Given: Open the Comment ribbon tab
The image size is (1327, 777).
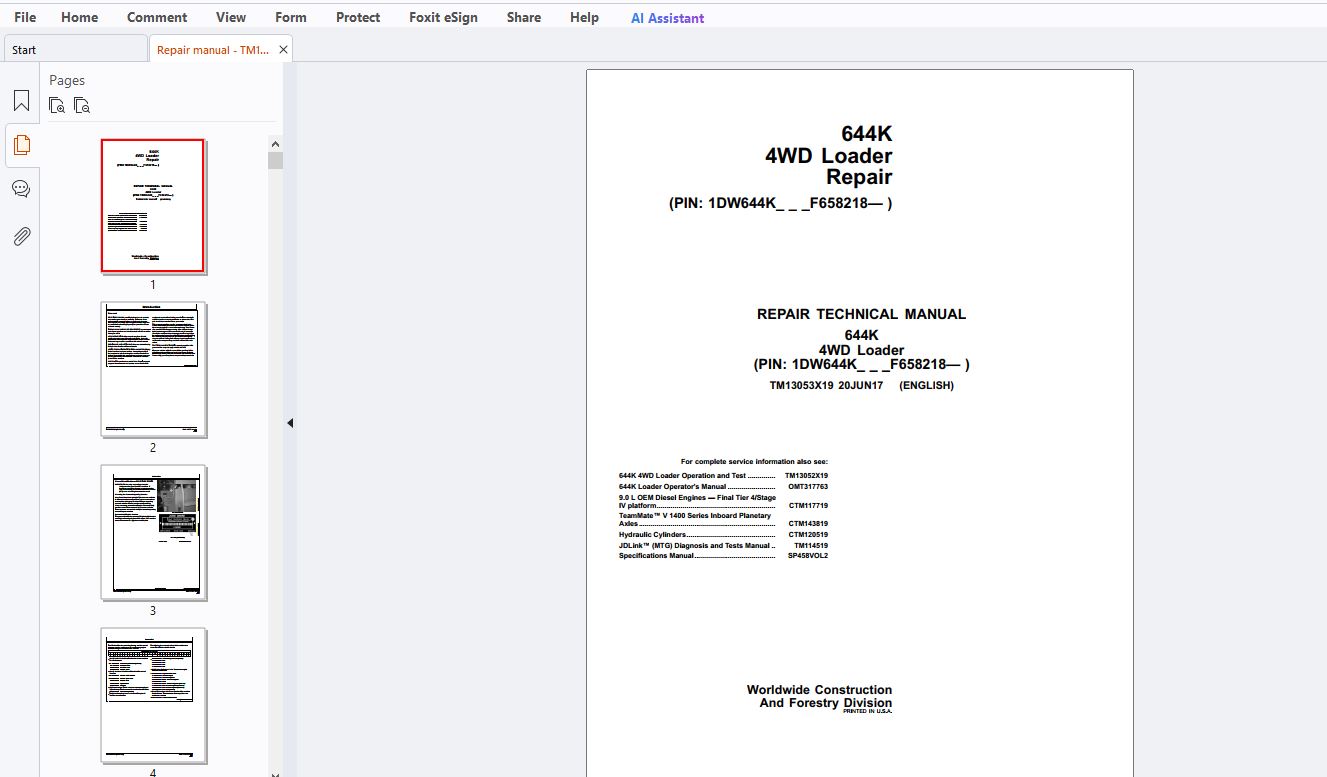Looking at the screenshot, I should point(157,17).
